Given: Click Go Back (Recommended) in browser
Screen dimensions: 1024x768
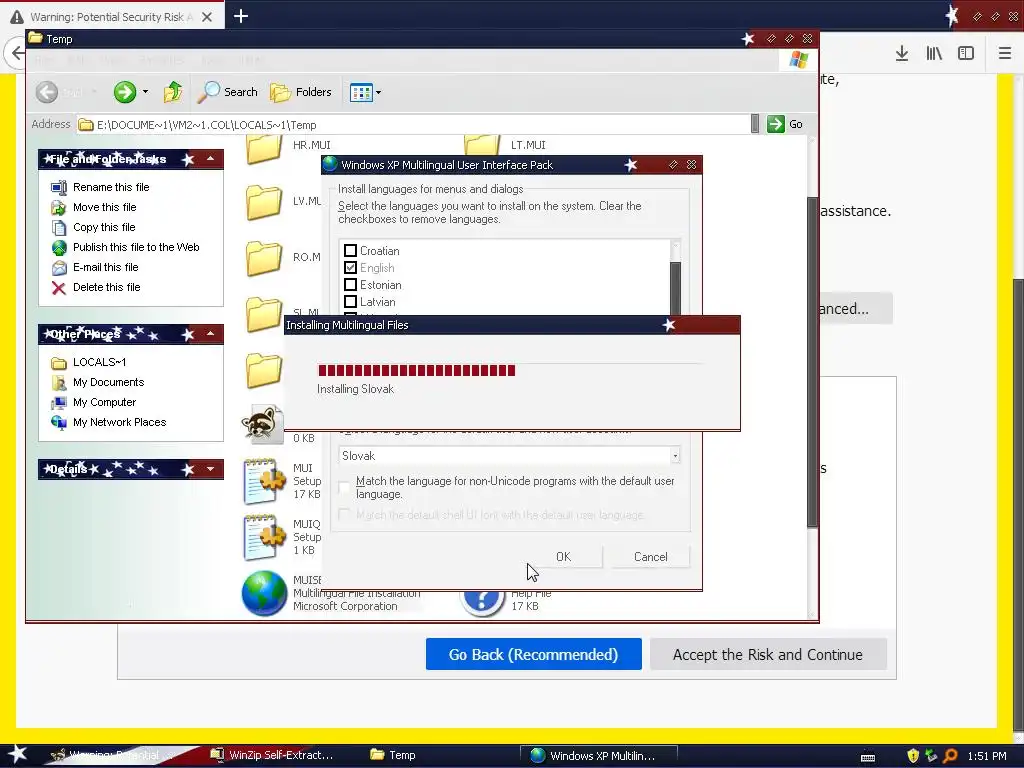Looking at the screenshot, I should (x=534, y=654).
